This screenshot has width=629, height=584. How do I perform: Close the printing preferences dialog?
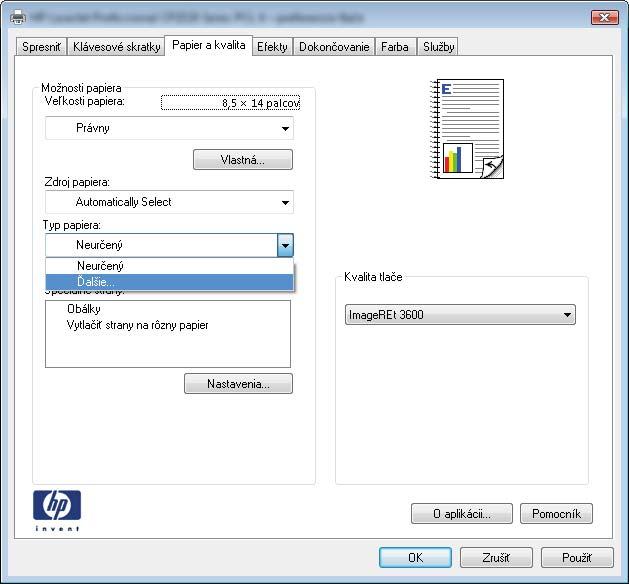[x=605, y=17]
